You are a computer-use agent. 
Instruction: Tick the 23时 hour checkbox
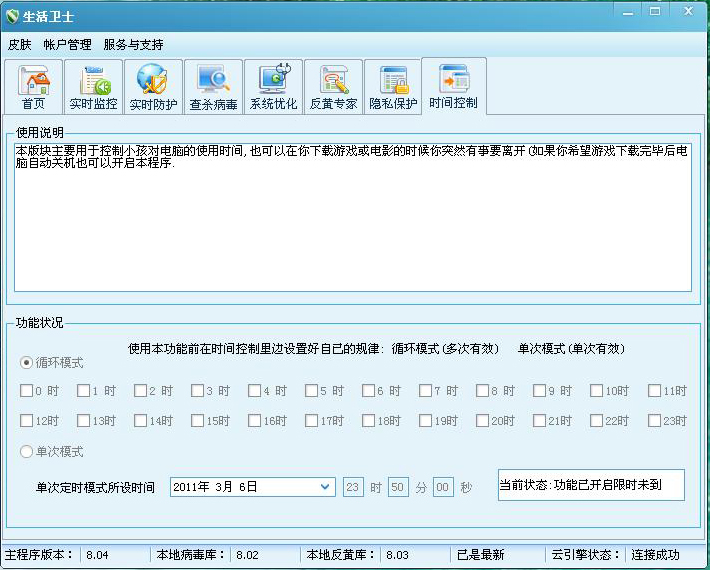[655, 421]
